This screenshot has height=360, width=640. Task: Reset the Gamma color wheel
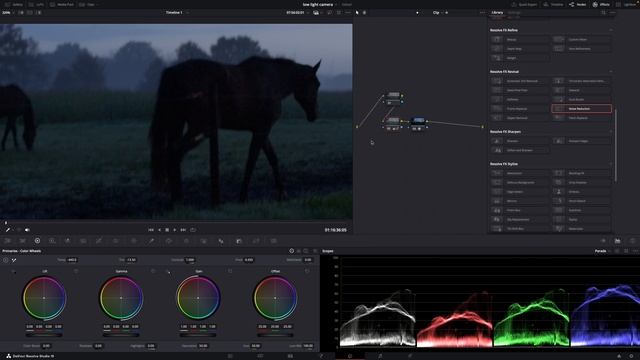pyautogui.click(x=153, y=271)
